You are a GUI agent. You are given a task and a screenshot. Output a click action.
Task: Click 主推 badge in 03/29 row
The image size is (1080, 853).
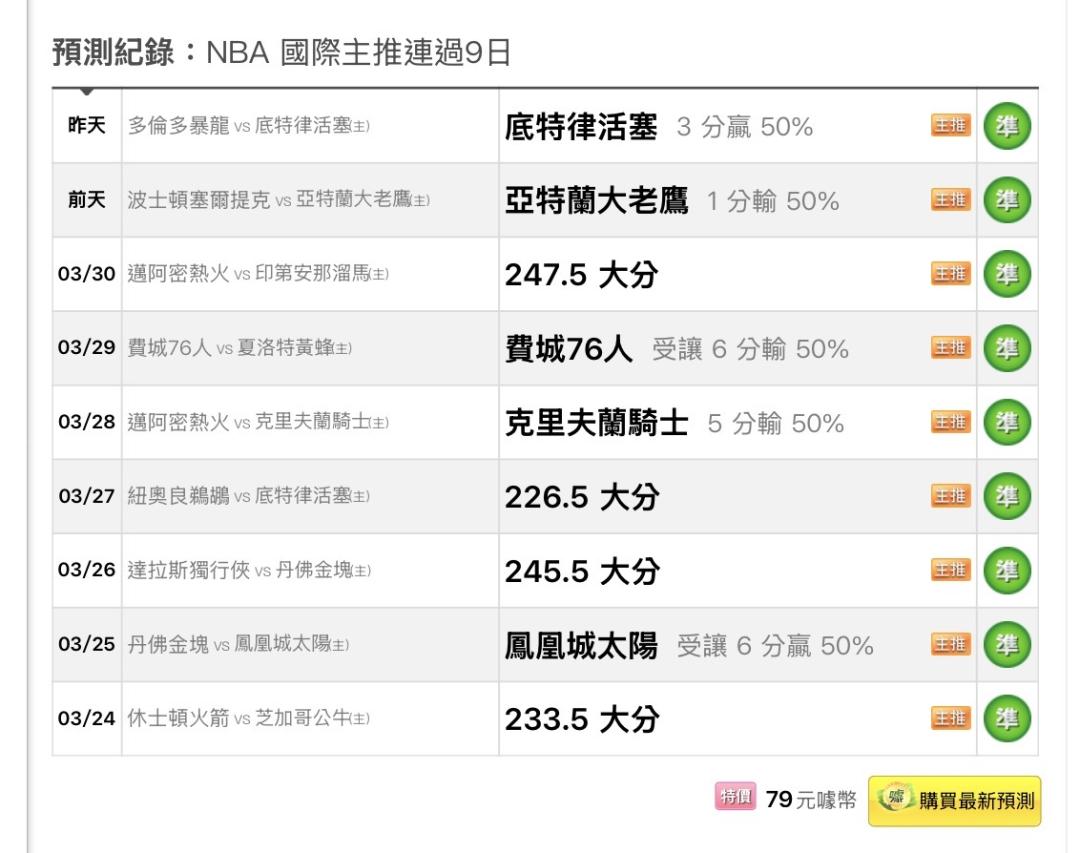[x=951, y=348]
